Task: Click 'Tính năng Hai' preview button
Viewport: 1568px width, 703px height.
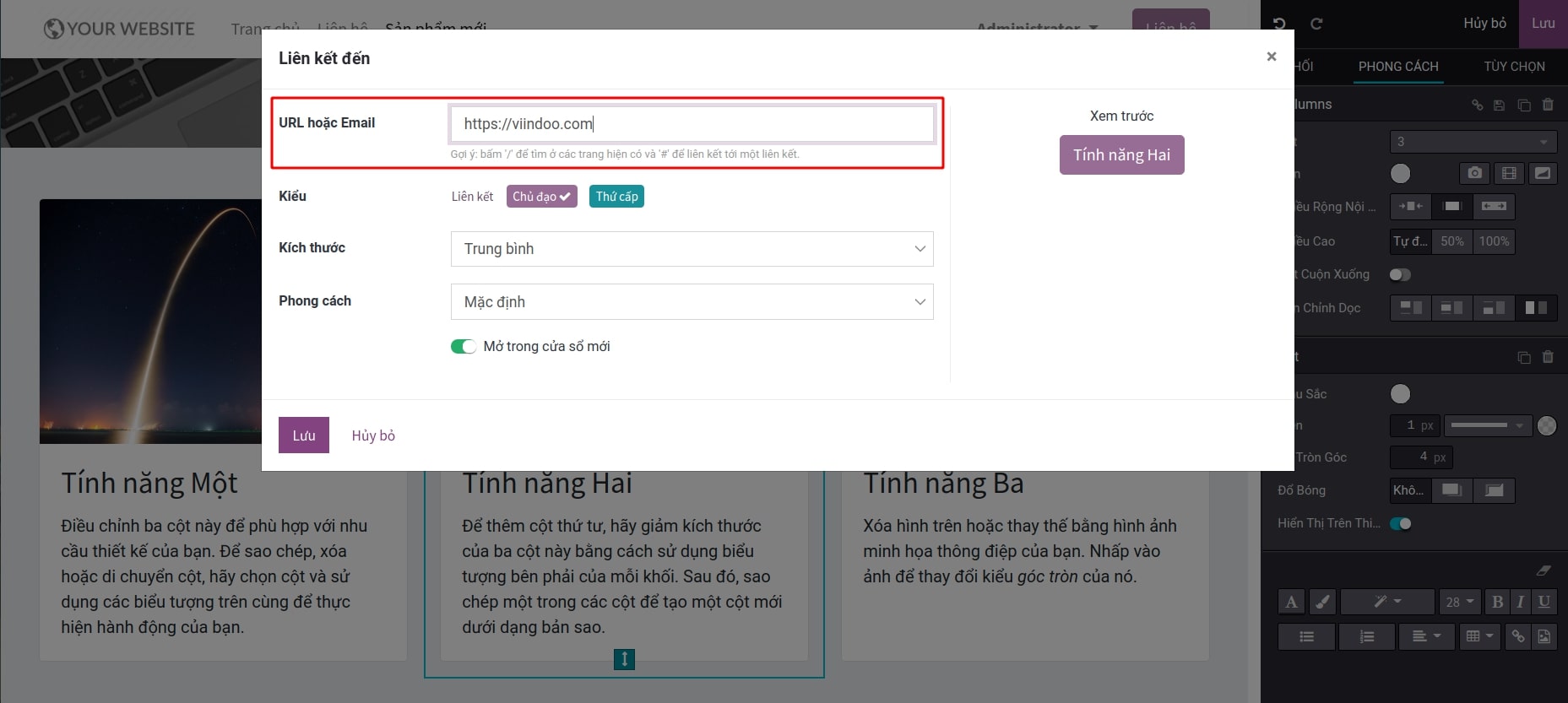Action: click(x=1121, y=155)
